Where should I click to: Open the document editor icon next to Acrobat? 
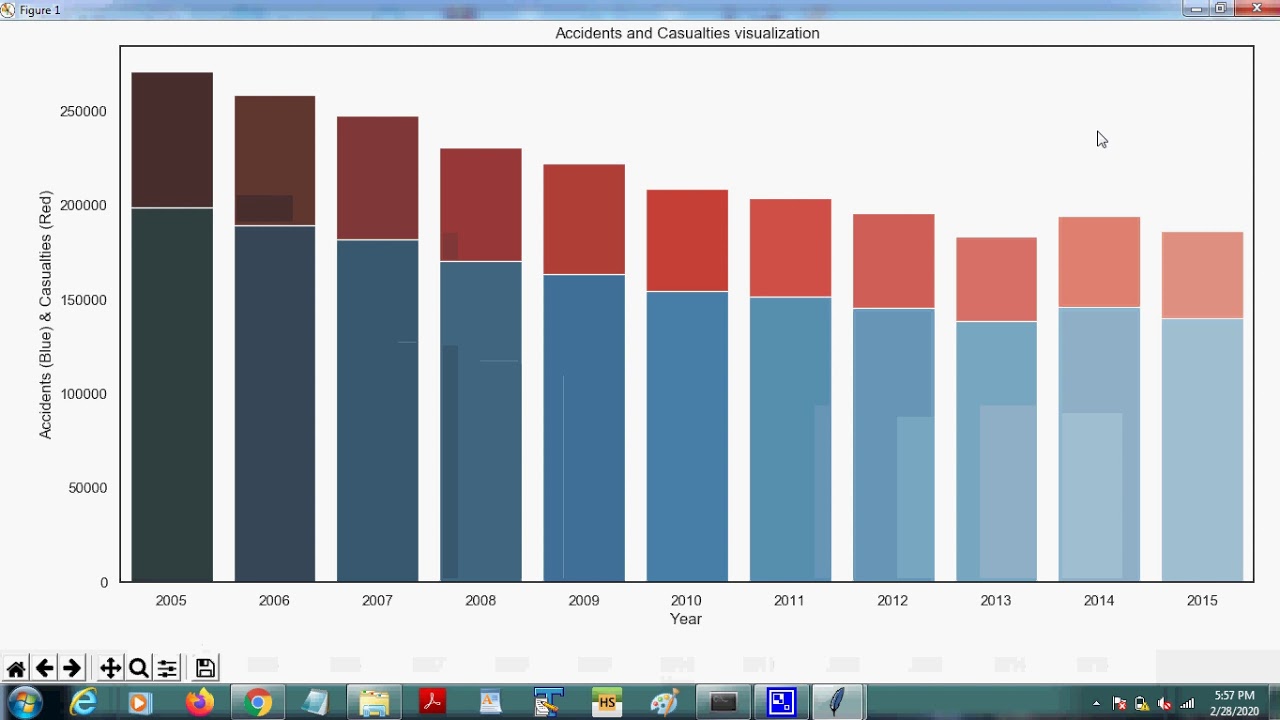click(490, 703)
